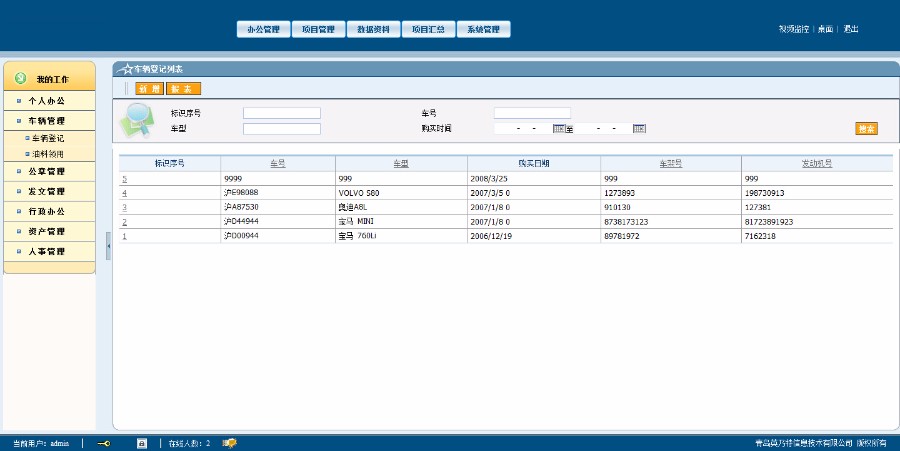This screenshot has width=900, height=451.
Task: Click the 我的工作 sidebar header
Action: [49, 77]
